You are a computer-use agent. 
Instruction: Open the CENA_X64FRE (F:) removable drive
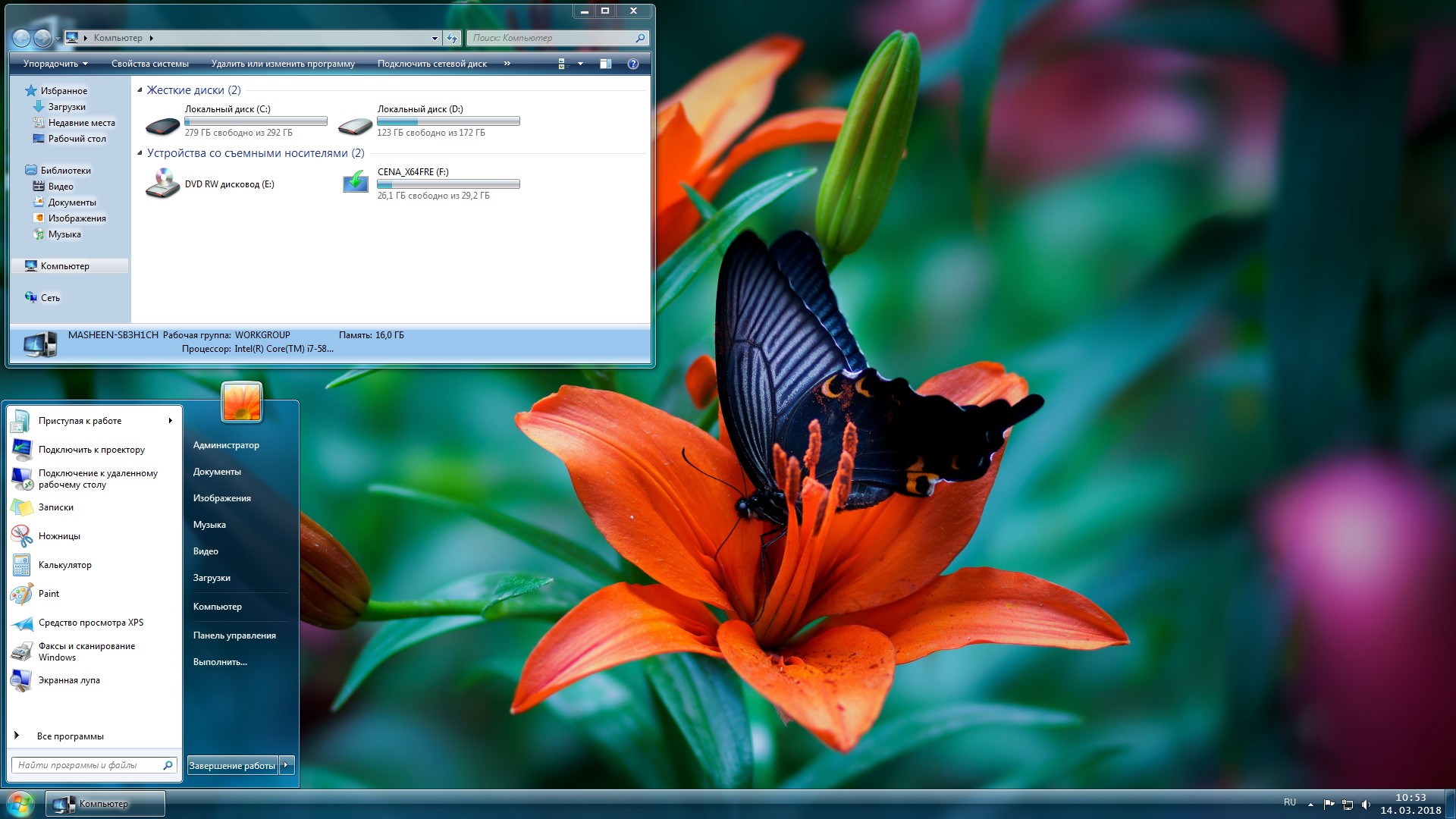355,183
